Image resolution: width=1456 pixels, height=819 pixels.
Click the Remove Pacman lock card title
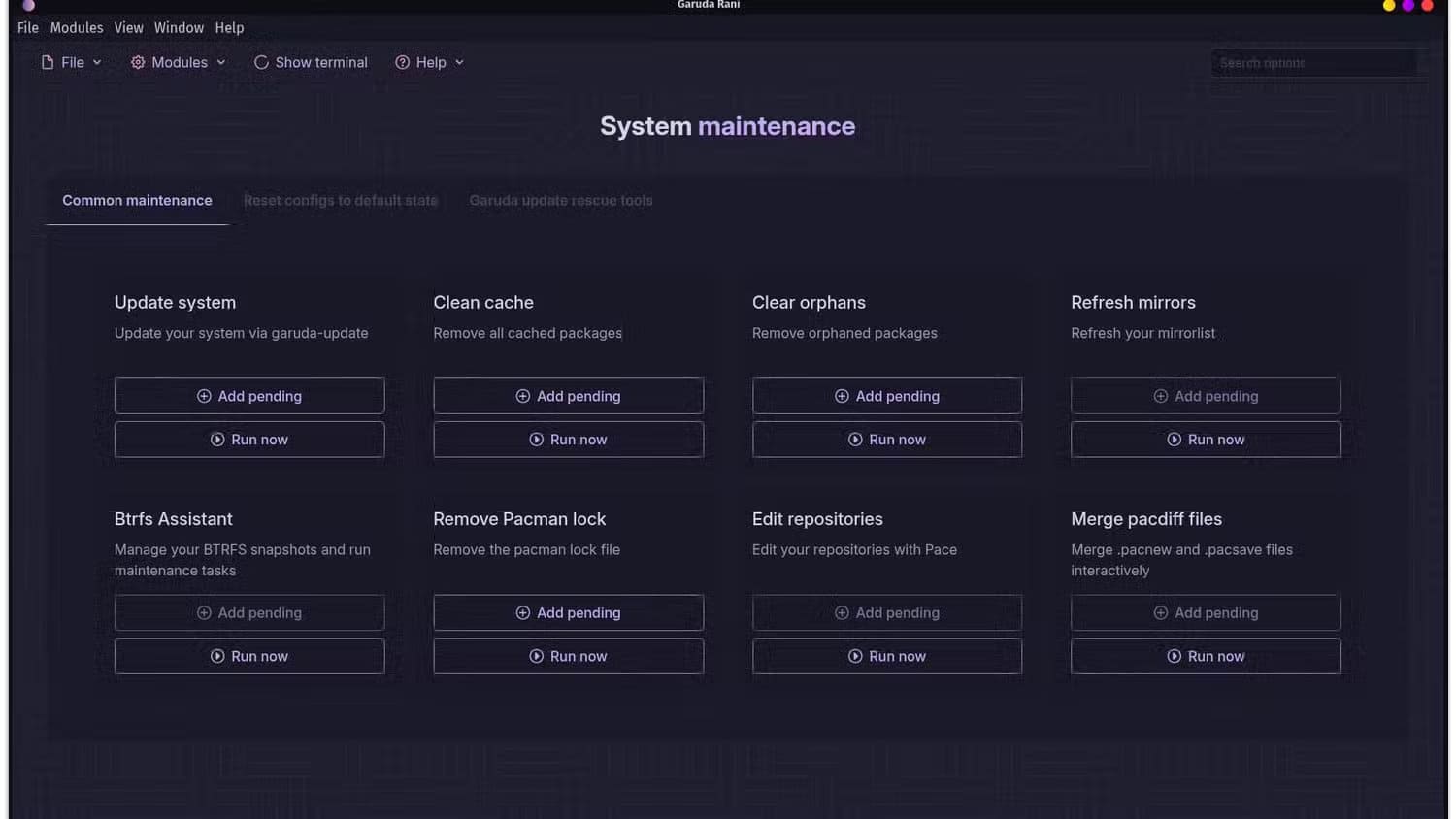(x=519, y=519)
